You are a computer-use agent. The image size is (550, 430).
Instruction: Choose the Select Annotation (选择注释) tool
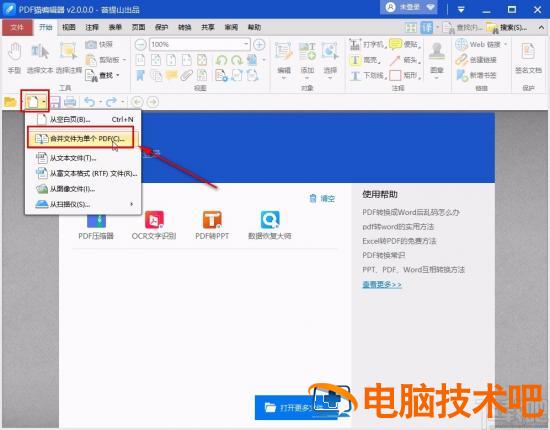pyautogui.click(x=69, y=58)
